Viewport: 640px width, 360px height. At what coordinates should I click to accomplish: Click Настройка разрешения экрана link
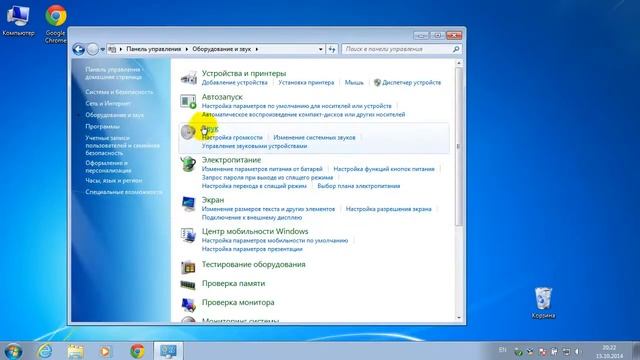point(389,209)
